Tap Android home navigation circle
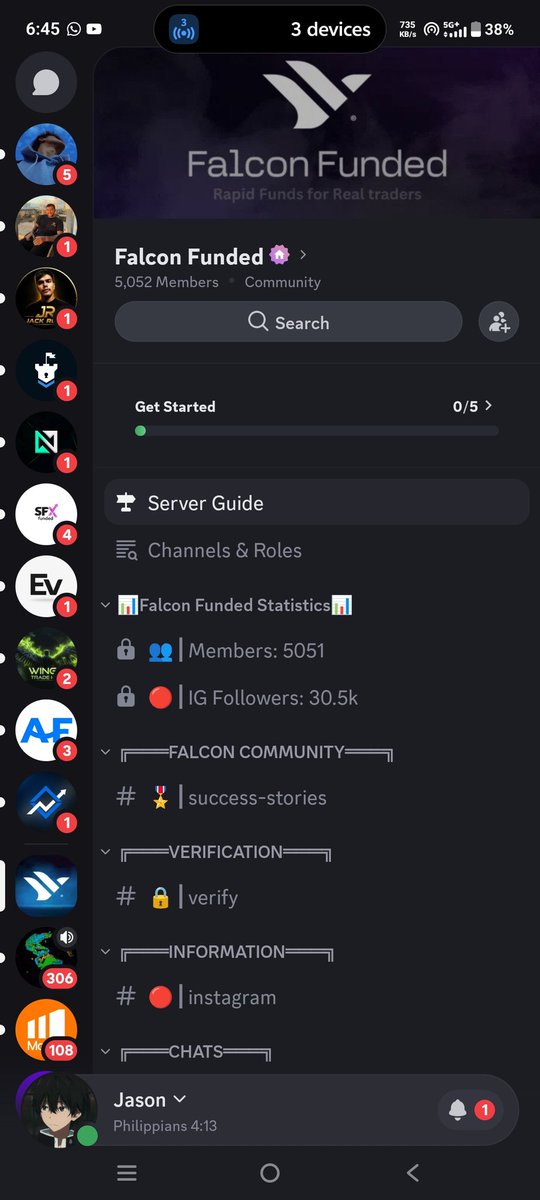Viewport: 540px width, 1200px height. (269, 1173)
